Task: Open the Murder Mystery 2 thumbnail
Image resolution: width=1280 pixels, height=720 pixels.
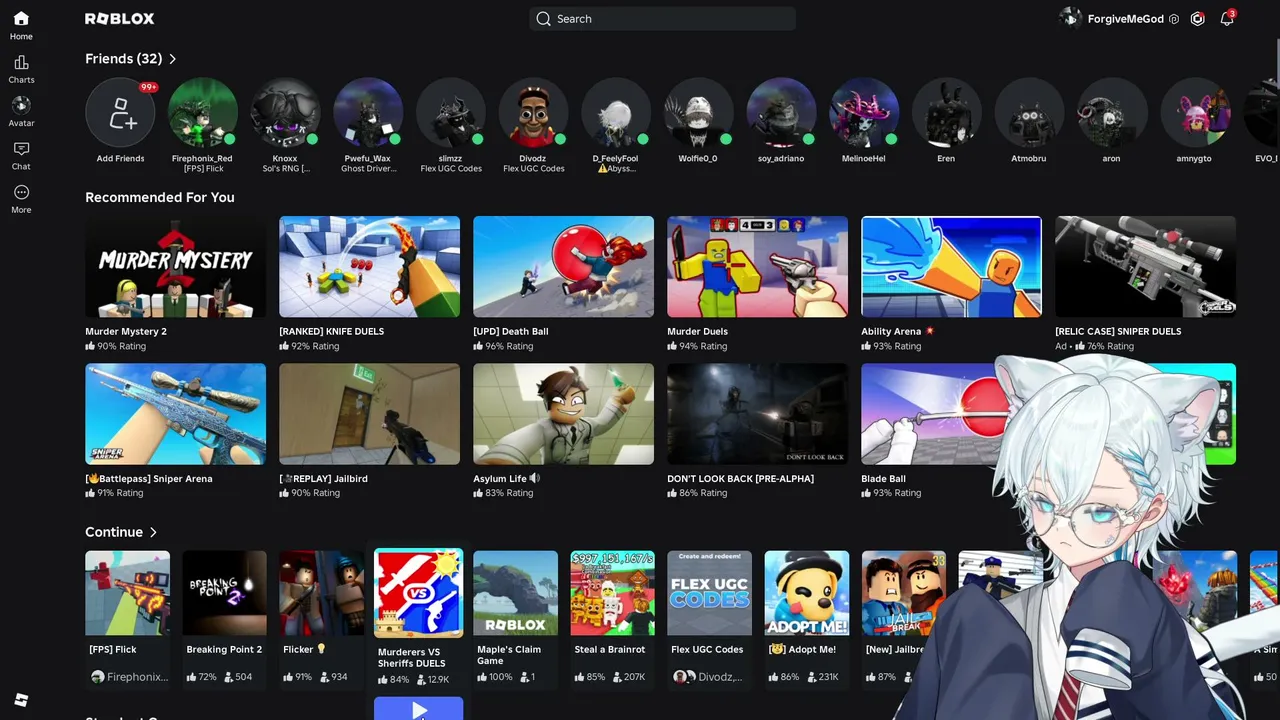Action: (x=175, y=267)
